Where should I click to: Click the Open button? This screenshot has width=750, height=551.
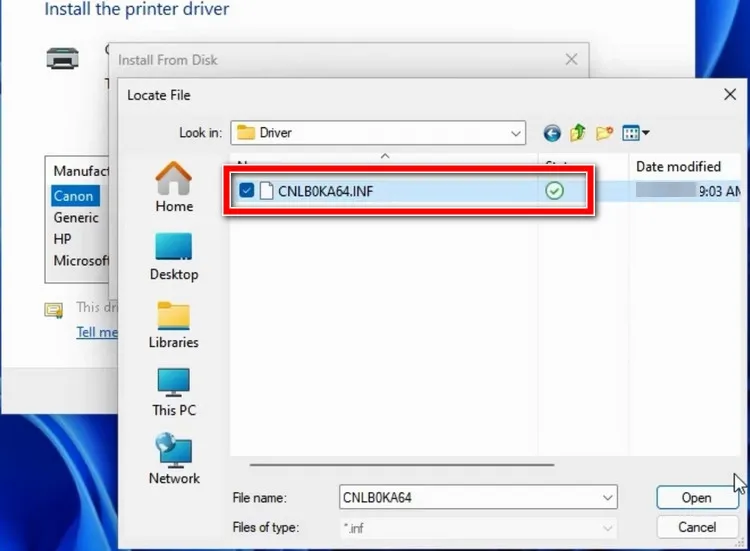pos(696,497)
